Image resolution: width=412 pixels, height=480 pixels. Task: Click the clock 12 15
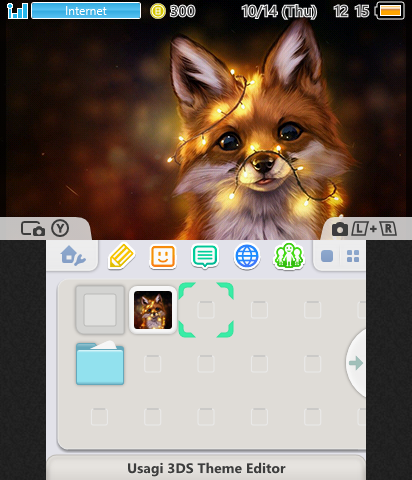point(351,11)
